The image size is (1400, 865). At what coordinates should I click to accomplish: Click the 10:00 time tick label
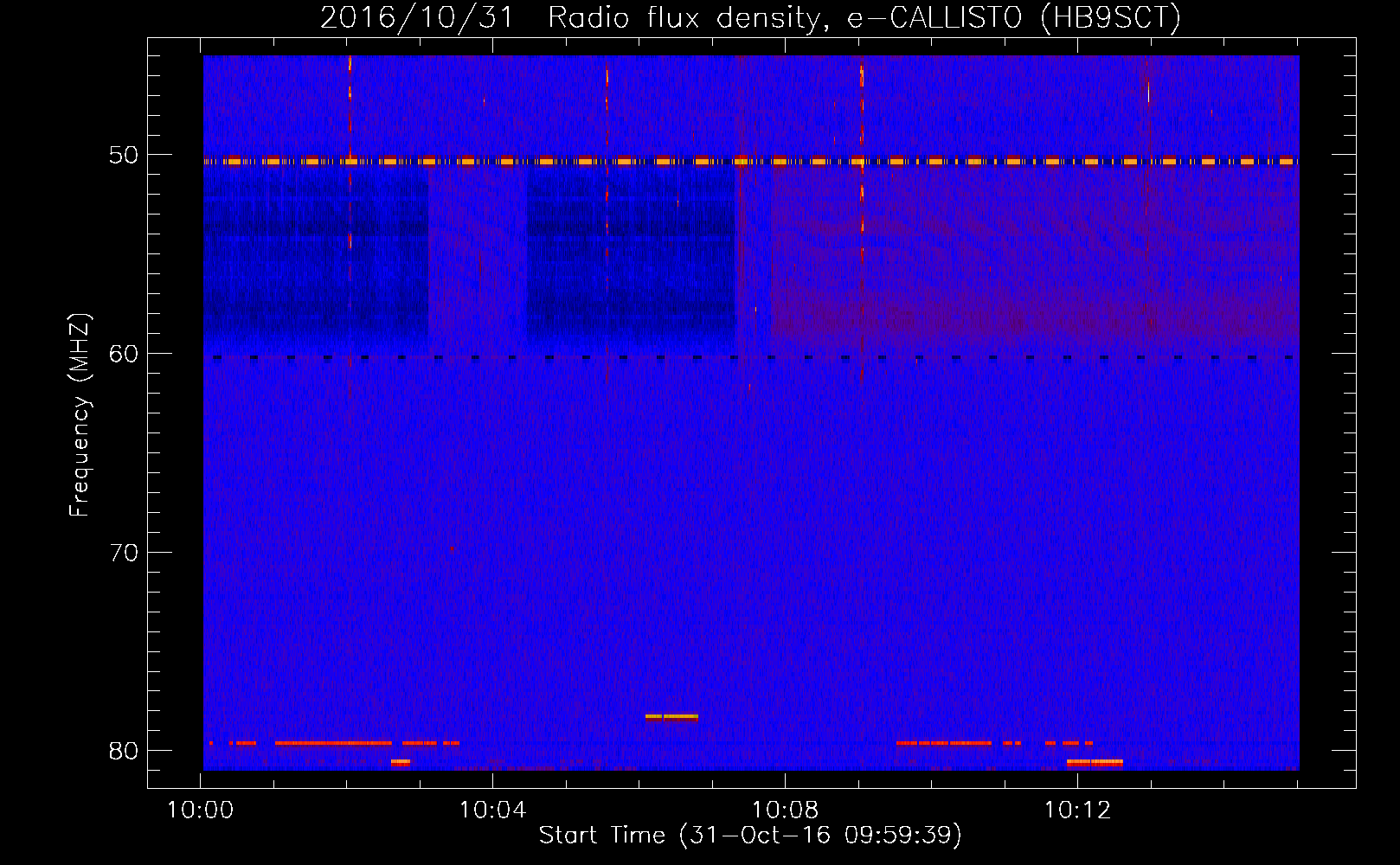tap(201, 811)
